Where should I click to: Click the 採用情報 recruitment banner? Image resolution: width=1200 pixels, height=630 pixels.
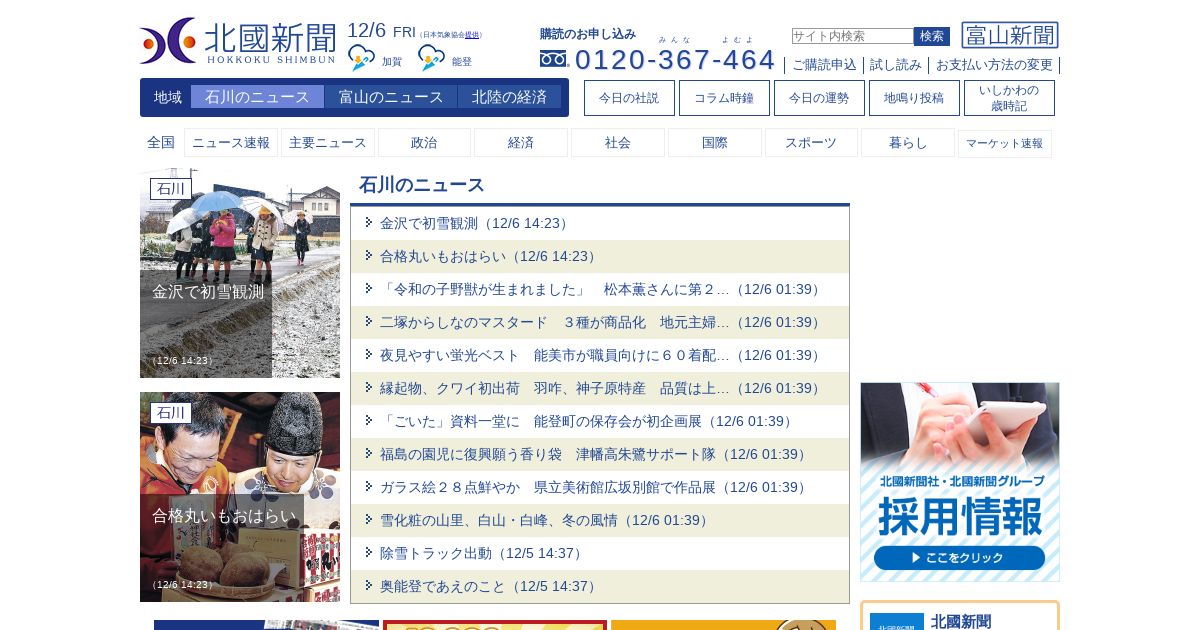(960, 482)
